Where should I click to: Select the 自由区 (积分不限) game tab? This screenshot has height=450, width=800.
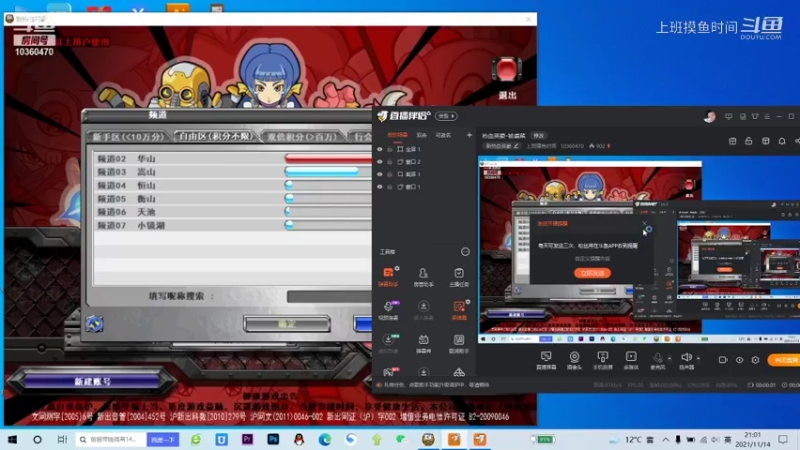216,136
